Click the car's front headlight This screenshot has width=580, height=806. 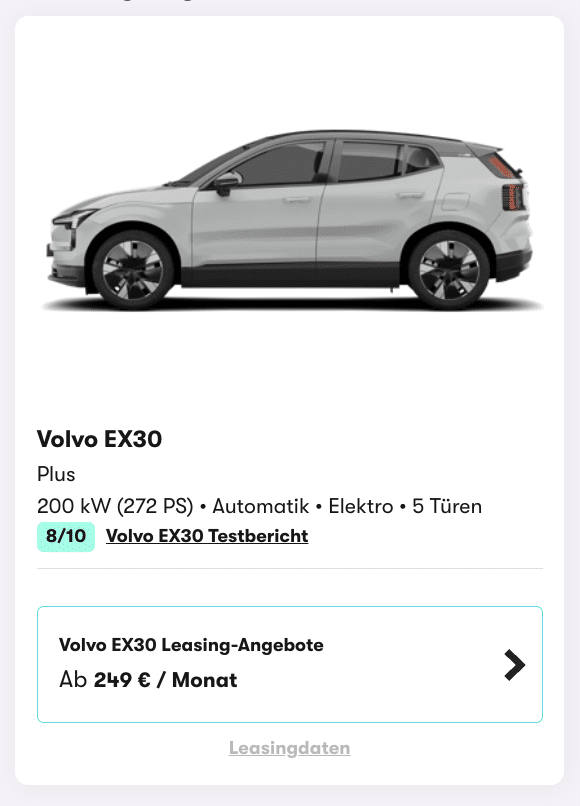tap(75, 217)
